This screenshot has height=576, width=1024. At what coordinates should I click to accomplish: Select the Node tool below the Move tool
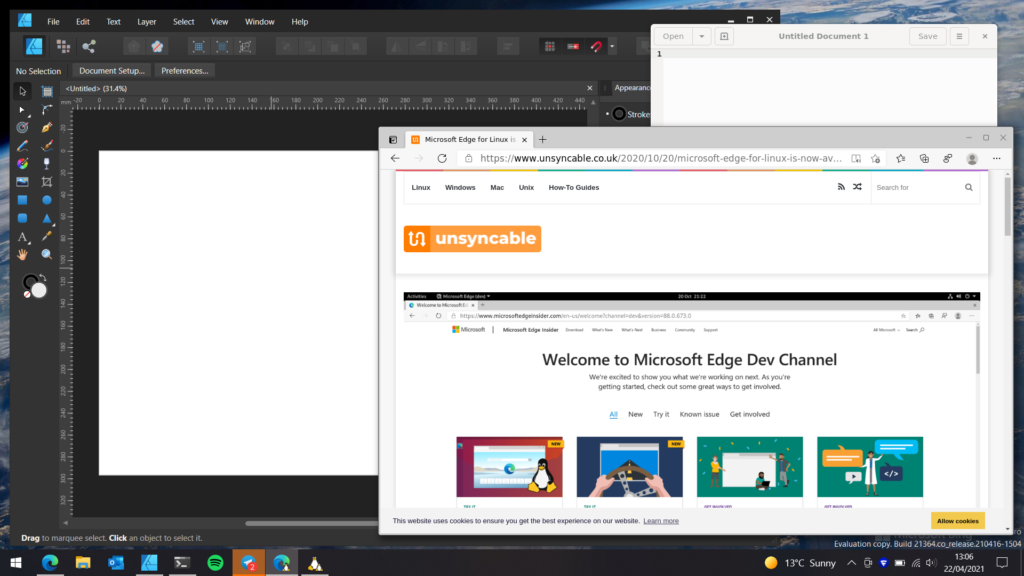click(22, 111)
